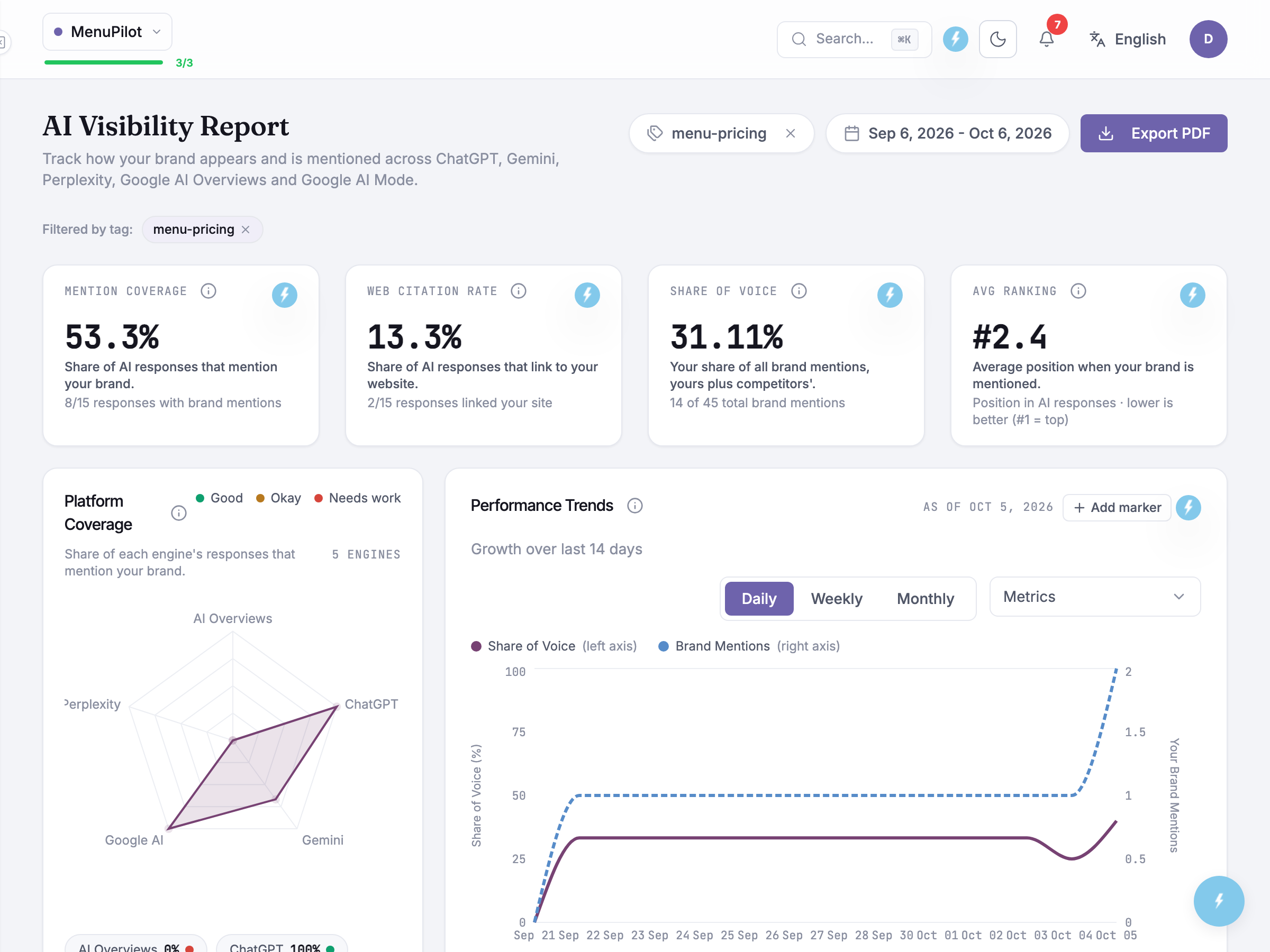The image size is (1270, 952).
Task: Click lightning icon on Share of Voice card
Action: [x=890, y=295]
